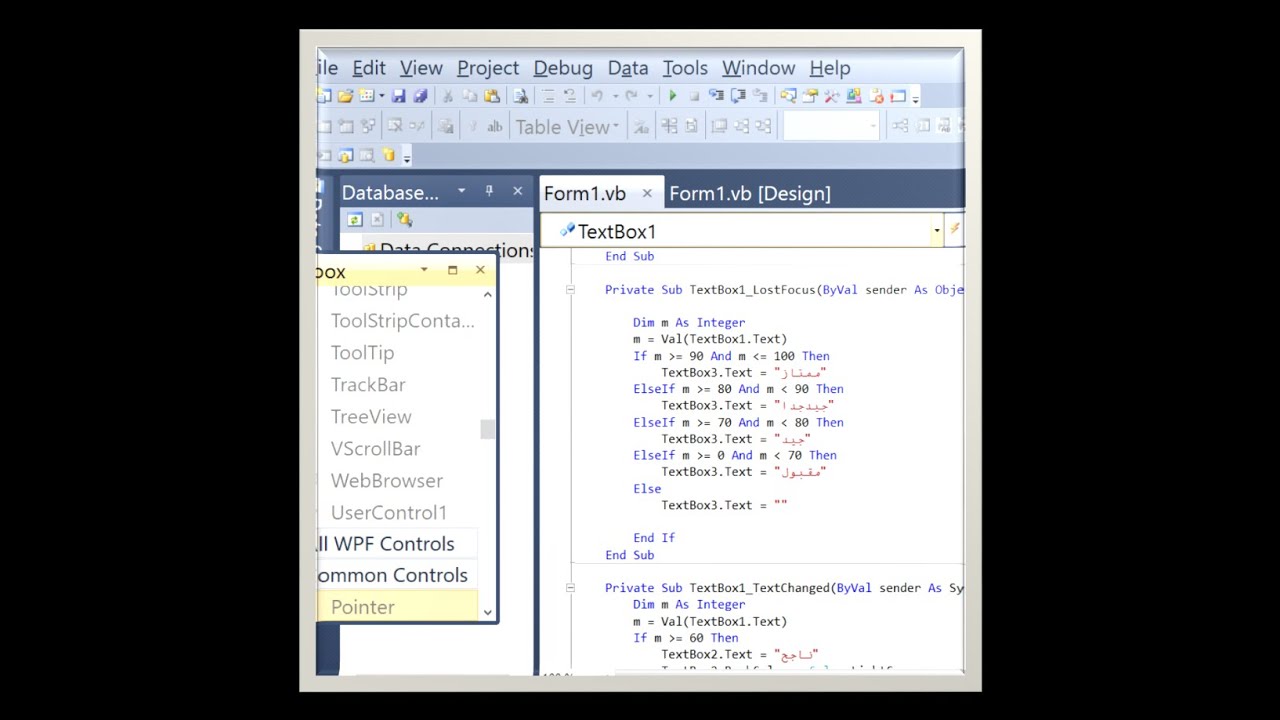Select the TreeView toolbox item
This screenshot has height=720, width=1280.
[x=371, y=417]
